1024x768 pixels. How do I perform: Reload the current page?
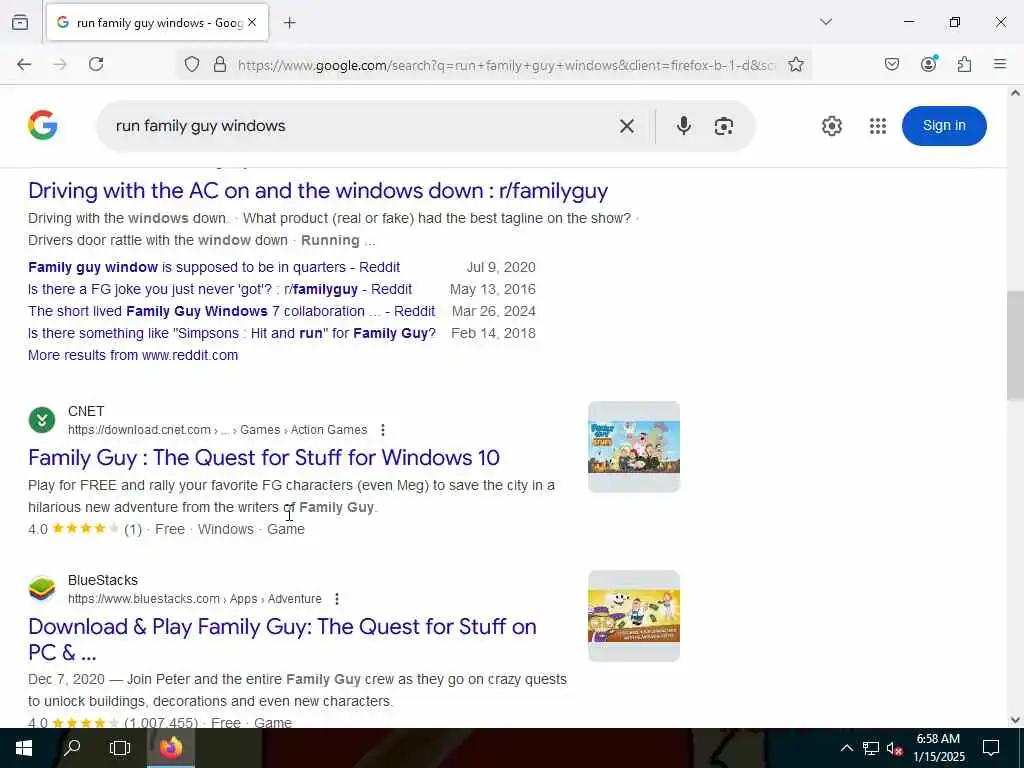point(96,64)
